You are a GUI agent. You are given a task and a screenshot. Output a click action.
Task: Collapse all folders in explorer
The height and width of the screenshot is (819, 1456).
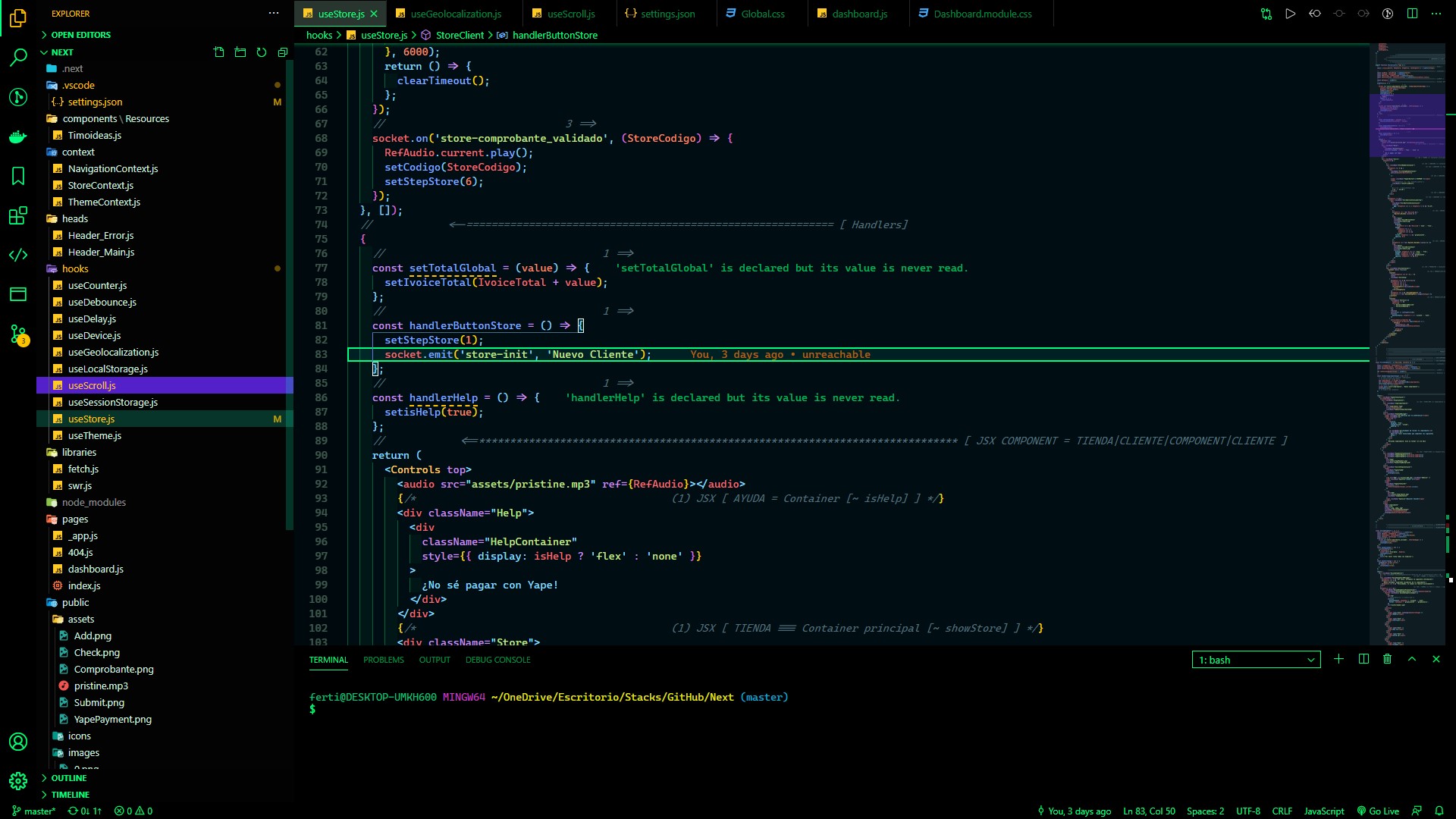coord(283,52)
